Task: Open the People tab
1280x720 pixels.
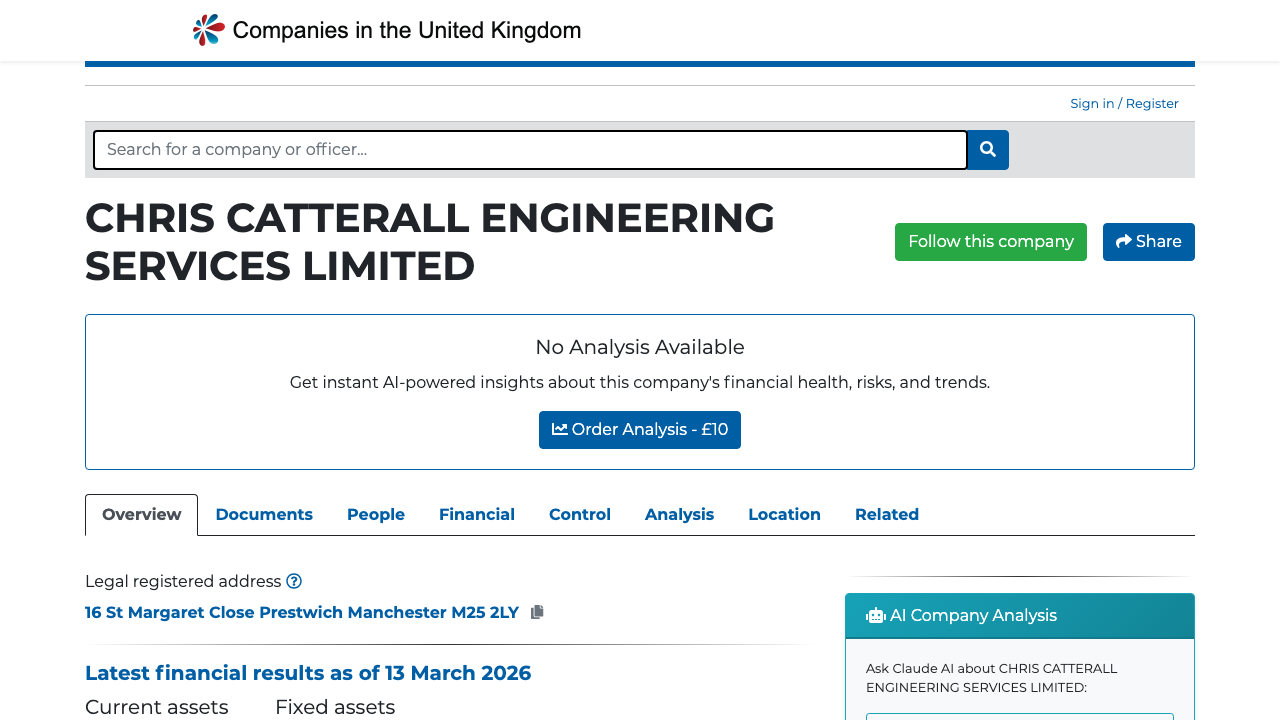Action: pyautogui.click(x=376, y=514)
